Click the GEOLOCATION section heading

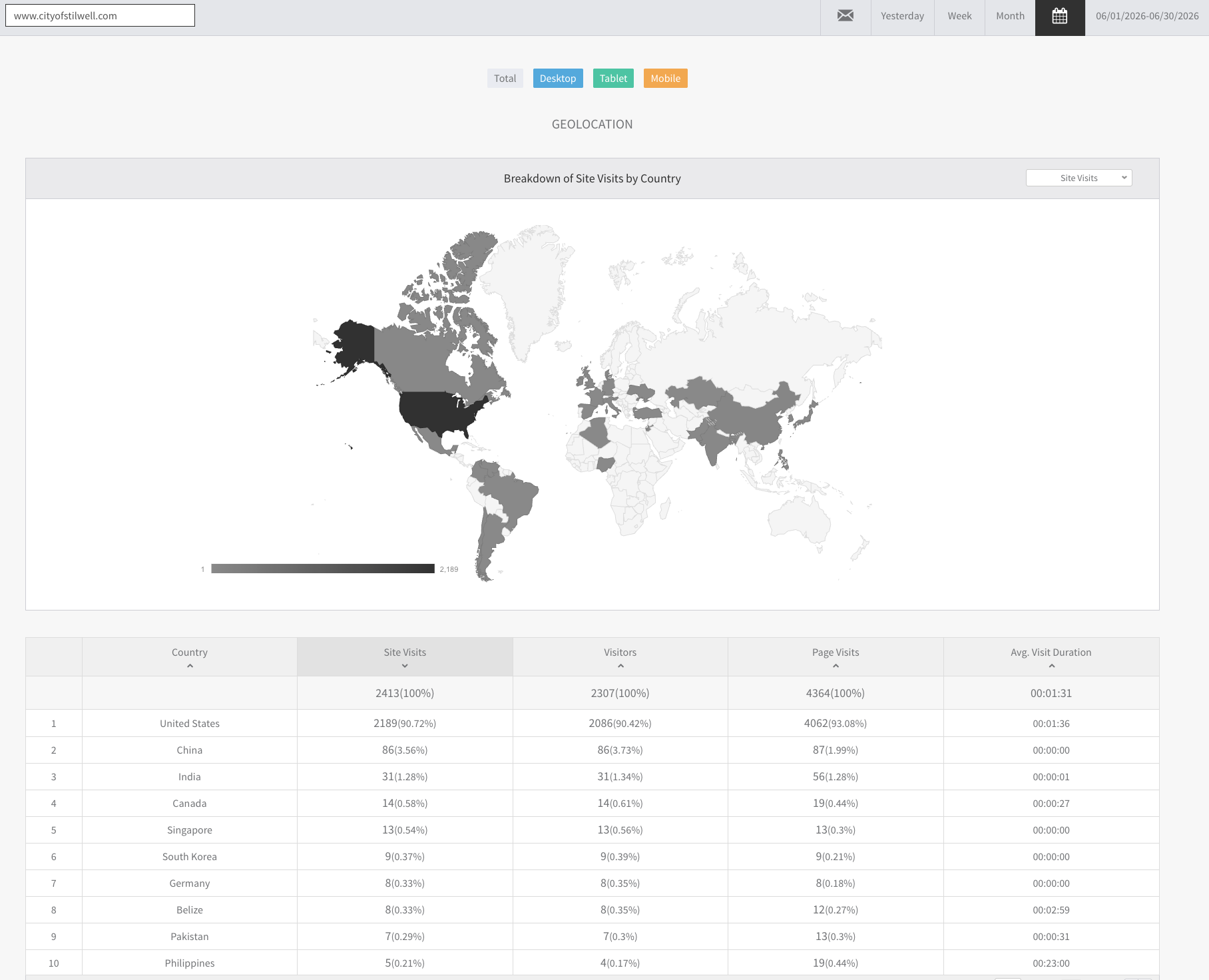tap(593, 124)
